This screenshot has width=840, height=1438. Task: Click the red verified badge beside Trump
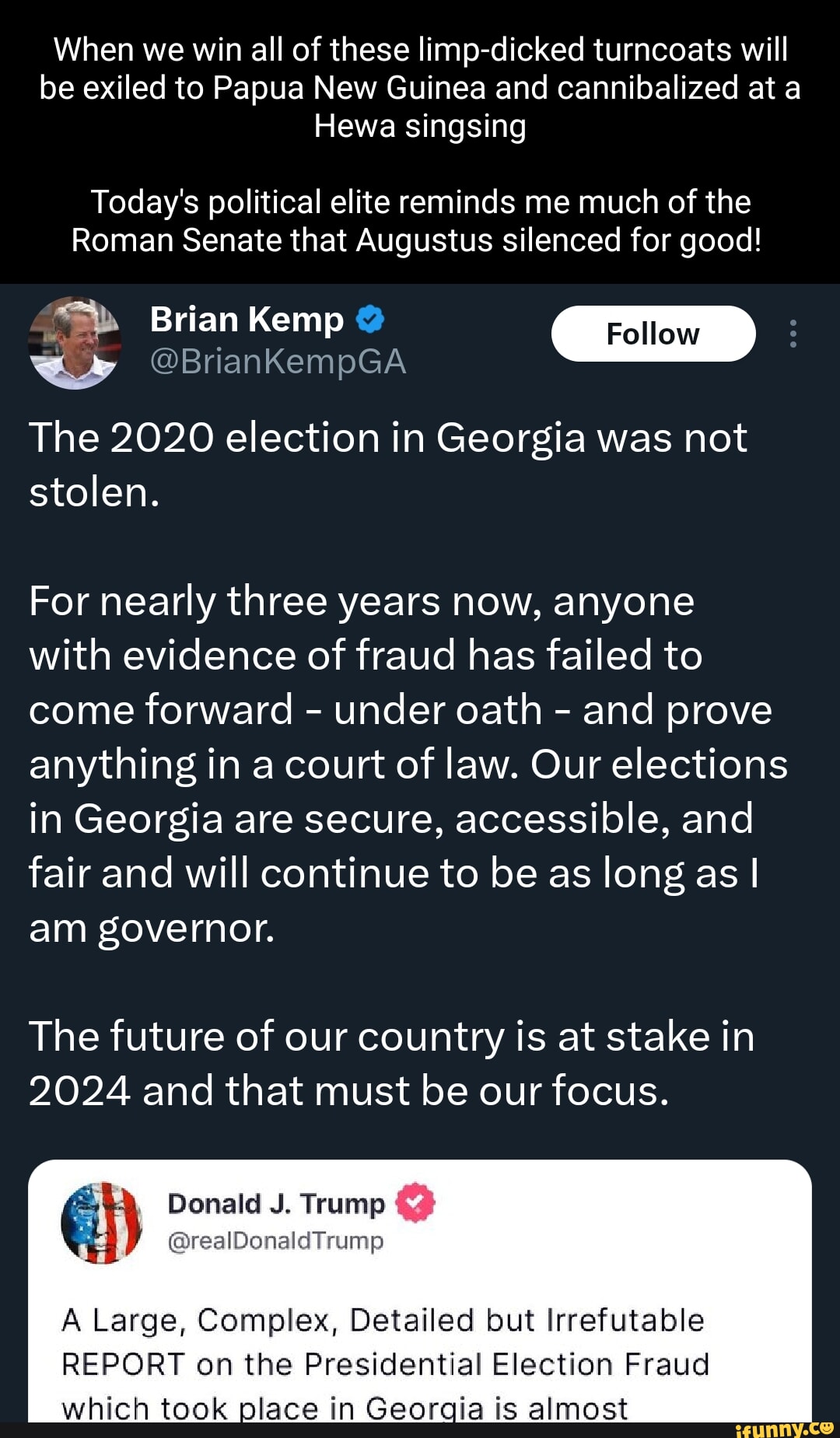click(416, 1203)
